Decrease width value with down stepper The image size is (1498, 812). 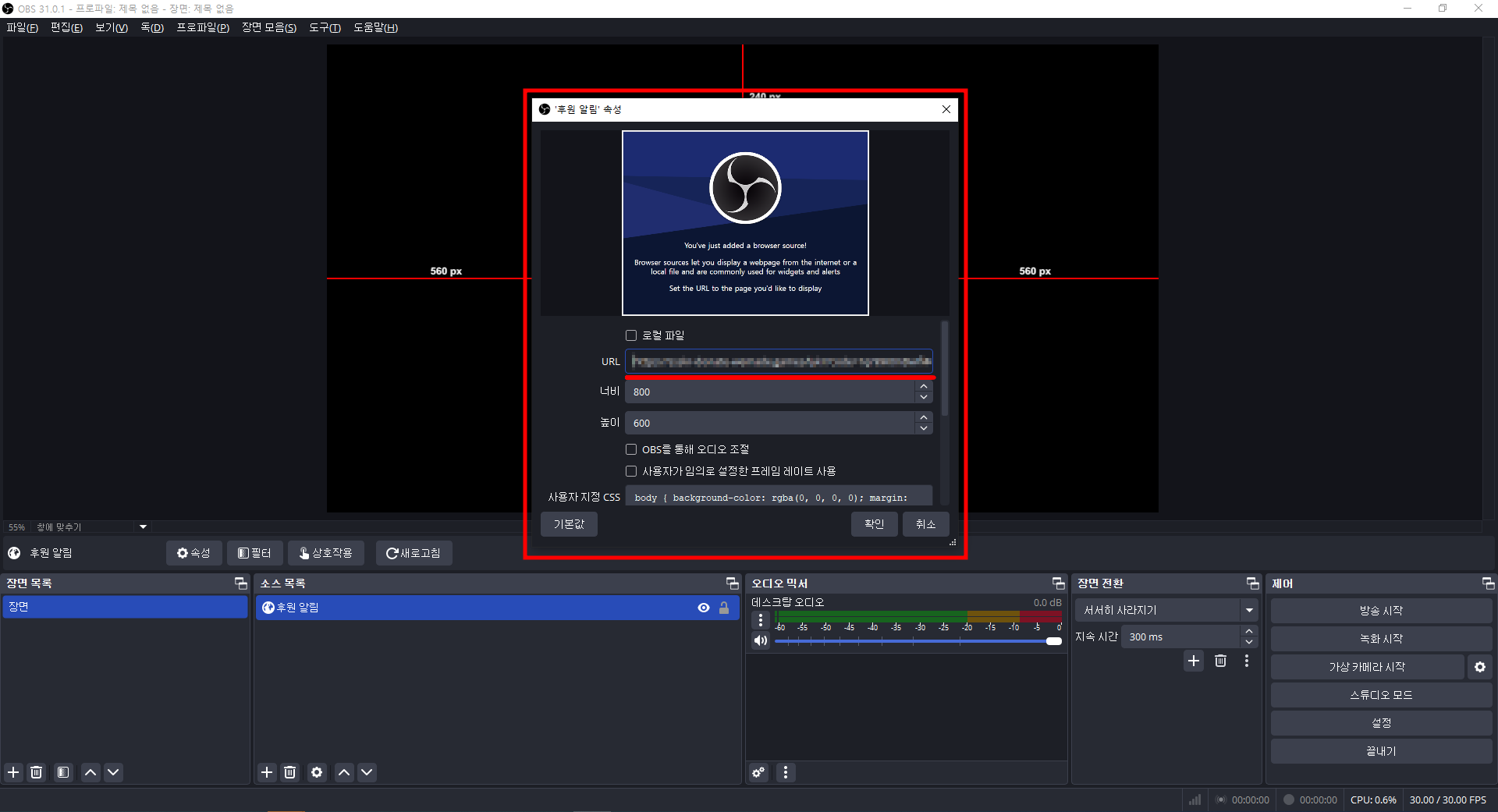[924, 397]
